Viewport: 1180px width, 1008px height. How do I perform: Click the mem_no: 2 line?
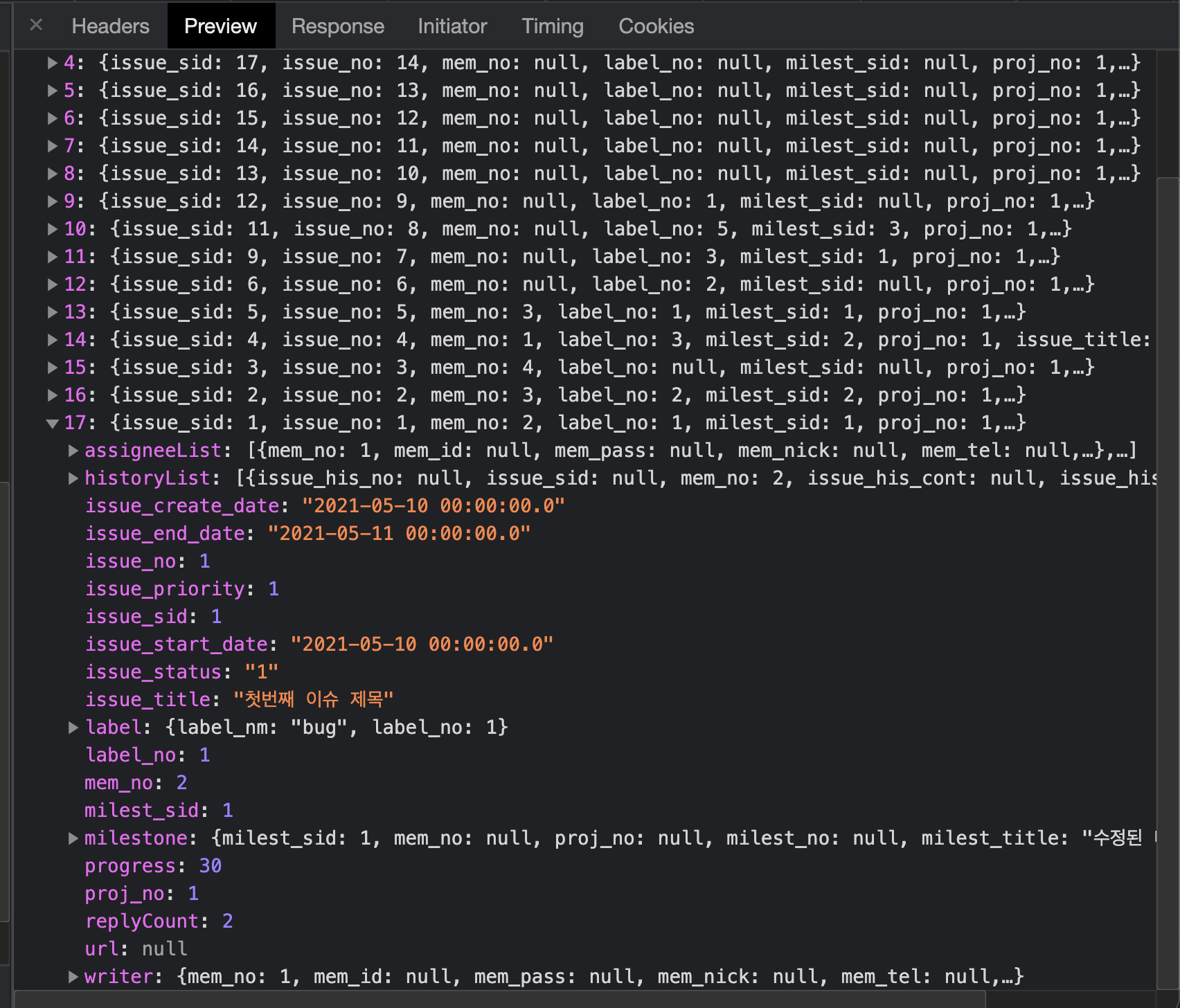coord(136,783)
